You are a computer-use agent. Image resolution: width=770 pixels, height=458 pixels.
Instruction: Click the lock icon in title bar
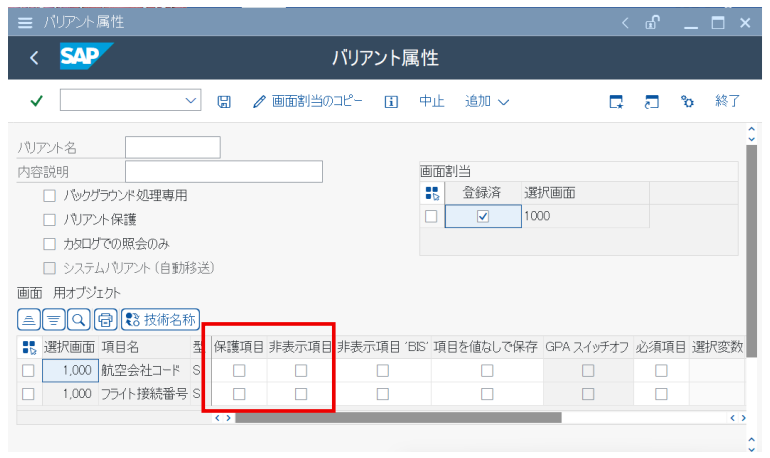click(x=652, y=23)
